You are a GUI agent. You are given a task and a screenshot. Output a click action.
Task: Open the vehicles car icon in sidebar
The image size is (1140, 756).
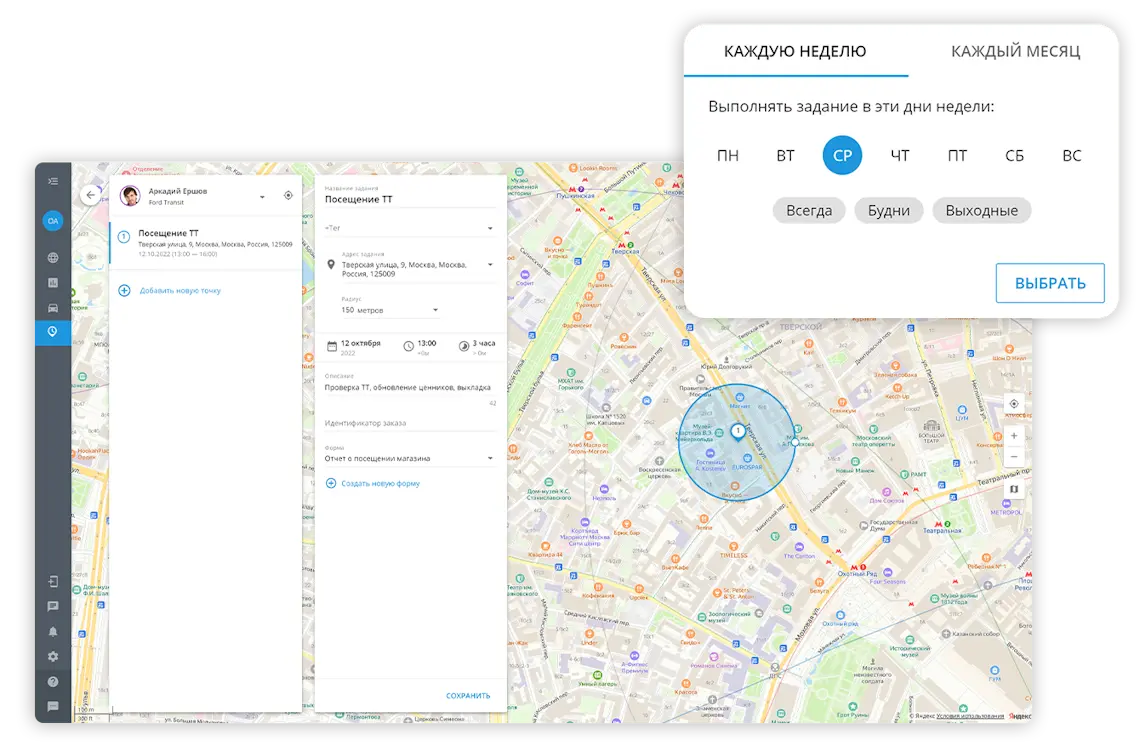click(x=53, y=308)
